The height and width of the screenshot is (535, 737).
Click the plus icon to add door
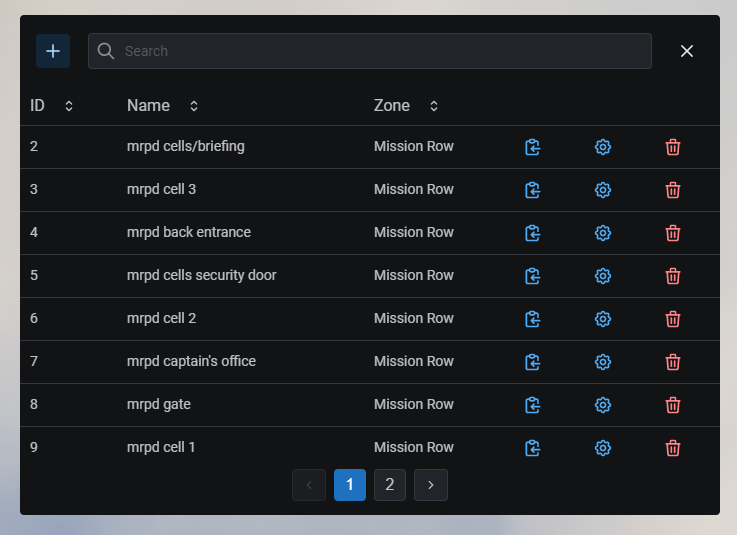[x=53, y=51]
